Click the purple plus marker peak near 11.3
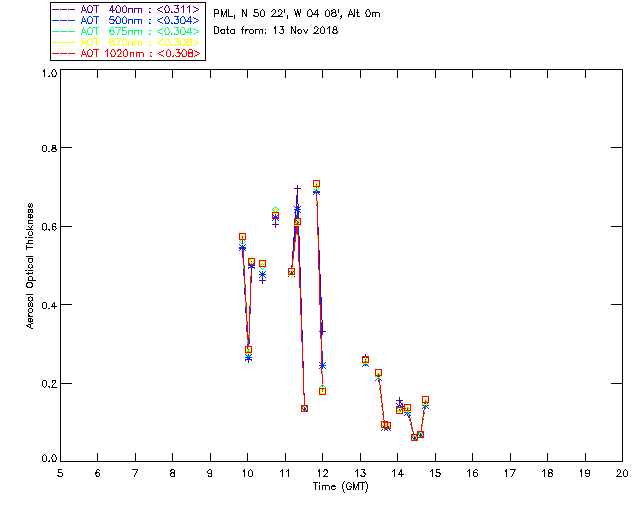Viewport: 640px width, 512px height. coord(297,189)
